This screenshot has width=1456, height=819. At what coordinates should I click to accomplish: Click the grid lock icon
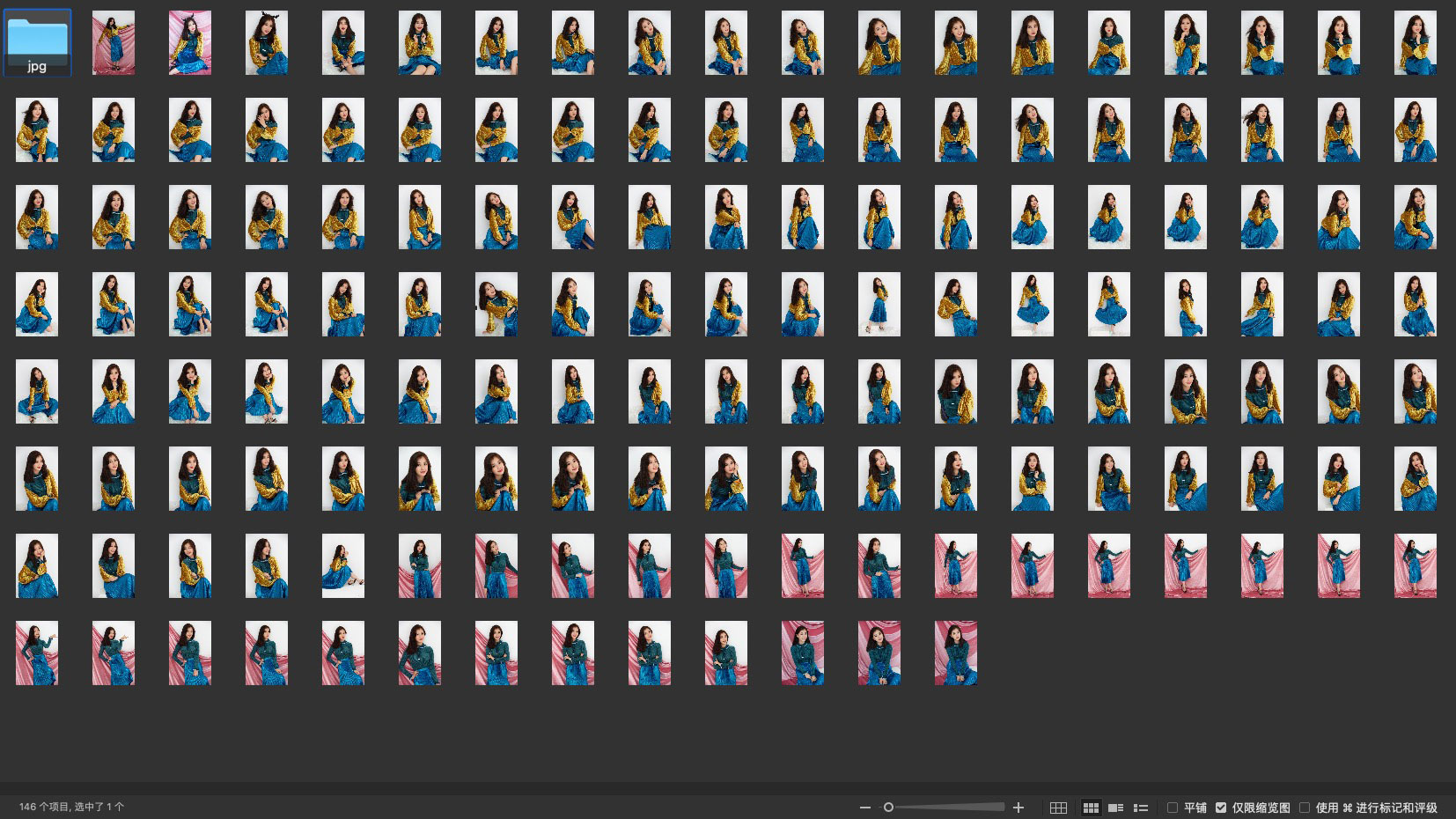point(1058,808)
